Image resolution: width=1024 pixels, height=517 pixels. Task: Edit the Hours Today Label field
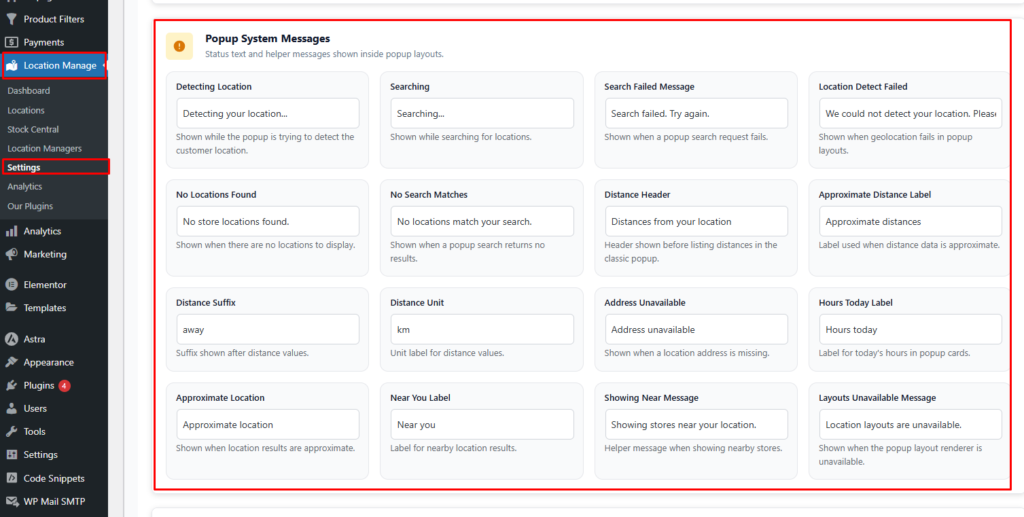coord(909,329)
